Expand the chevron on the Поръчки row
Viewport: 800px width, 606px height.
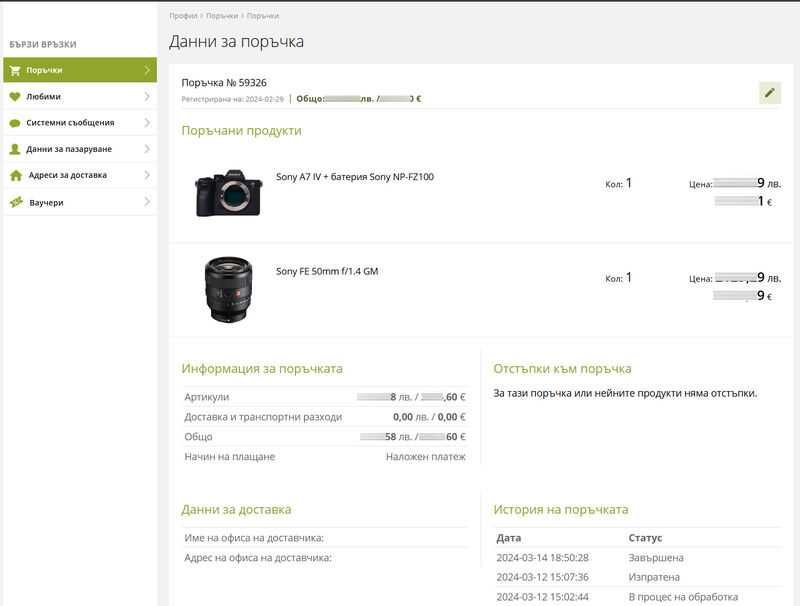click(147, 70)
